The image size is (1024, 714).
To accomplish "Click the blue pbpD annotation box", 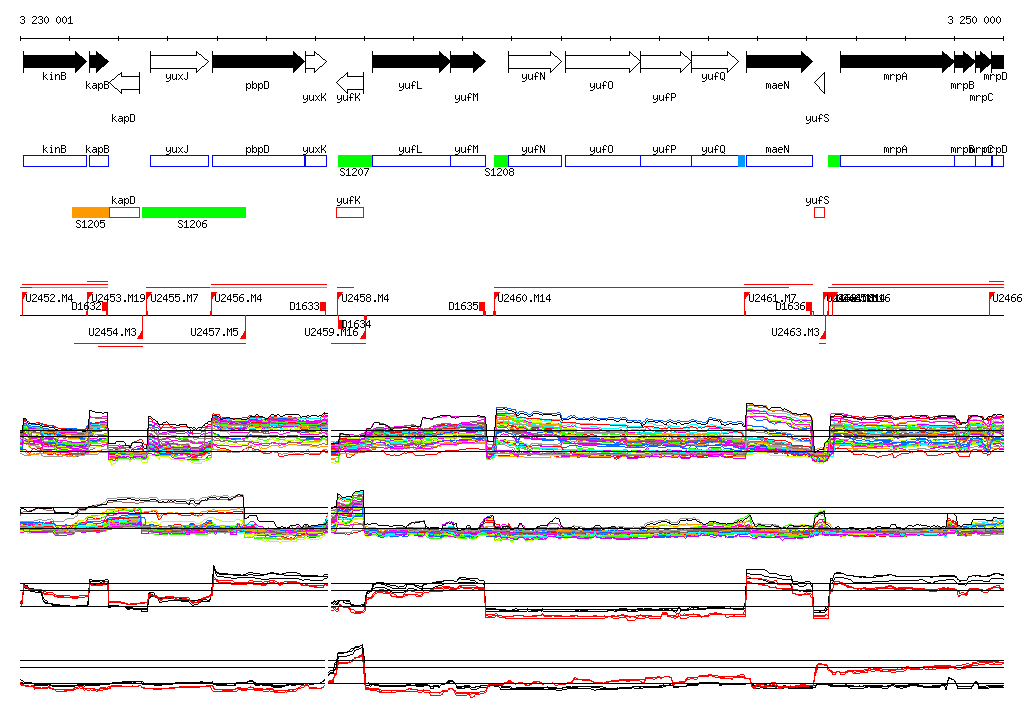I will 259,161.
